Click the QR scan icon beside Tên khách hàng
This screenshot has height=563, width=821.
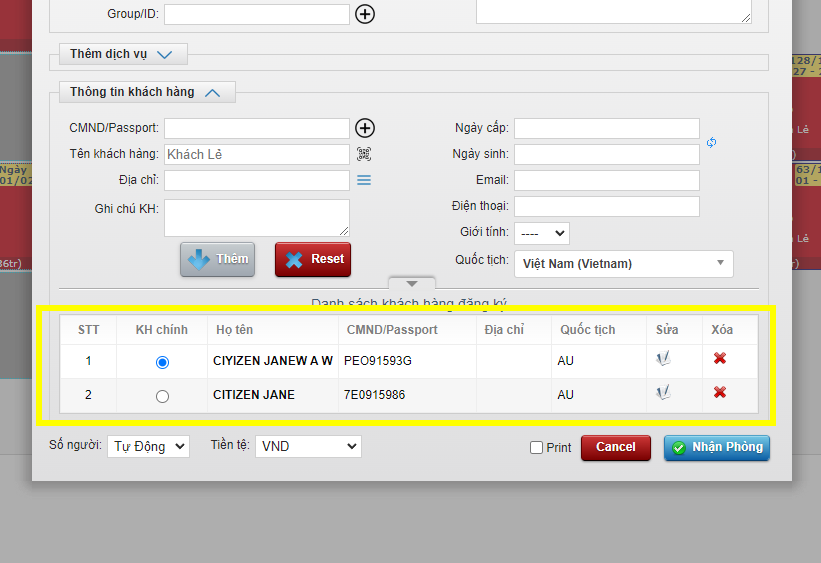point(364,154)
